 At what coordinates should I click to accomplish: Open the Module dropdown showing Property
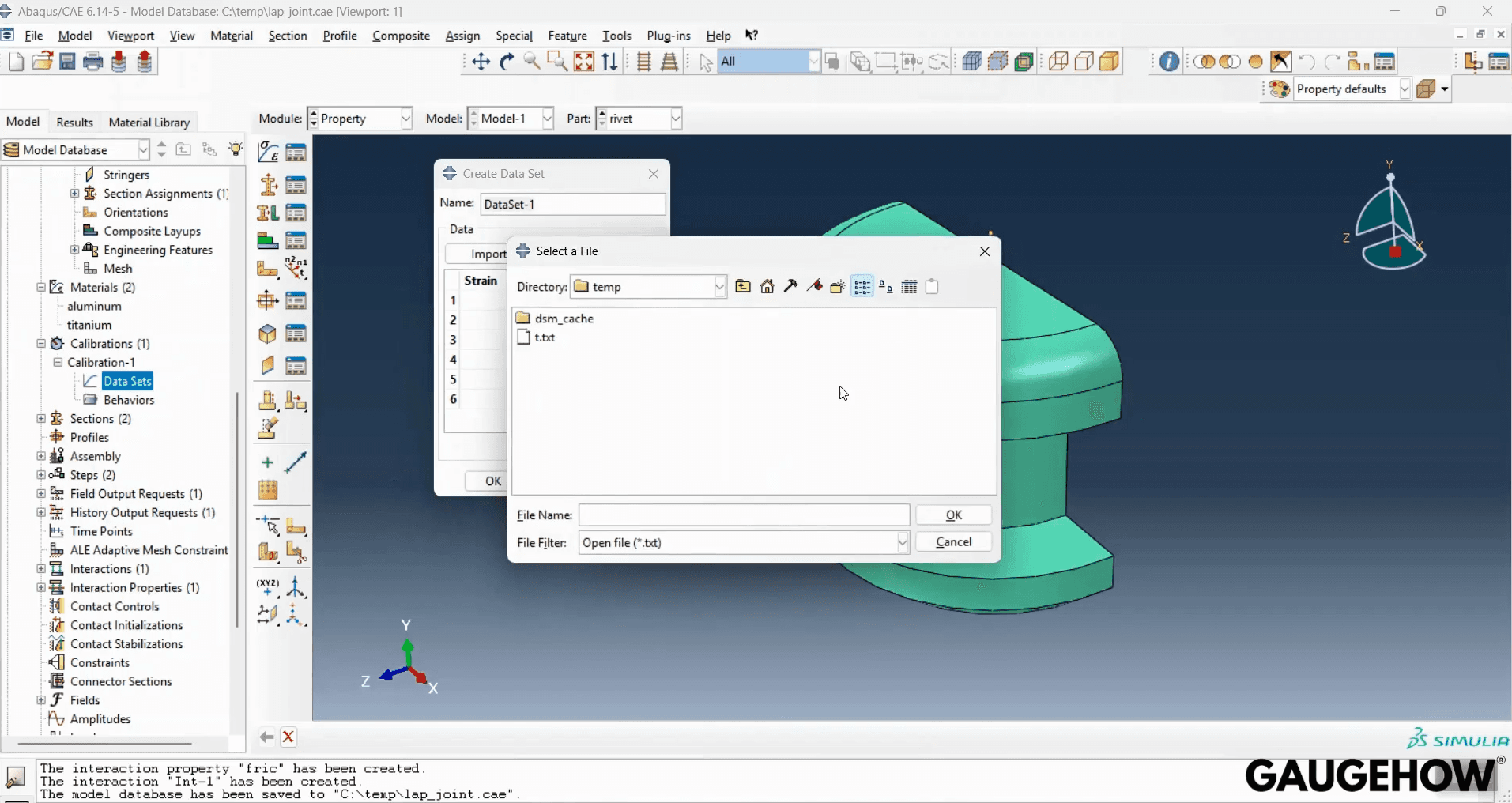(x=405, y=119)
